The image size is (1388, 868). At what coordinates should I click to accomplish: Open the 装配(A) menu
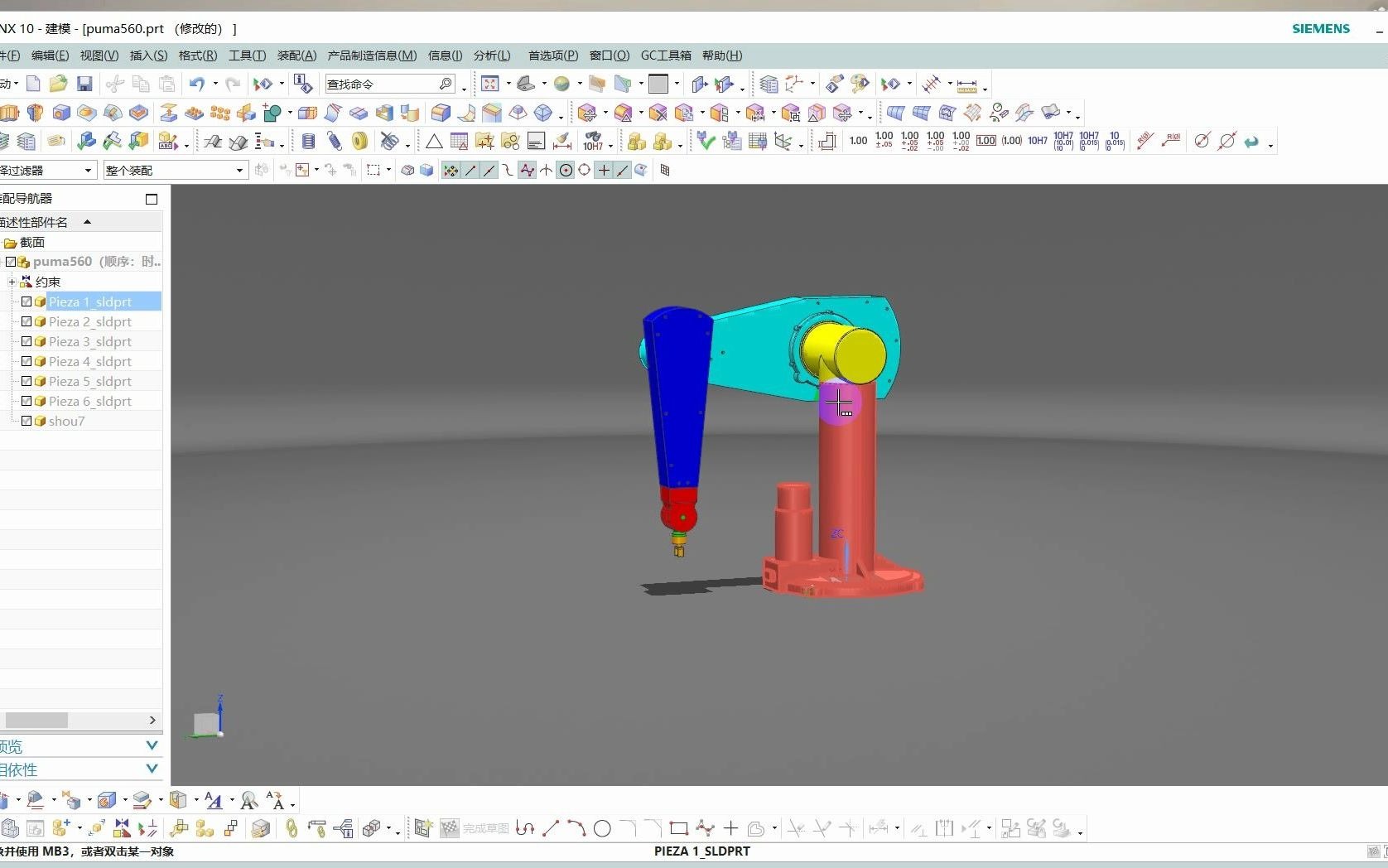(296, 55)
